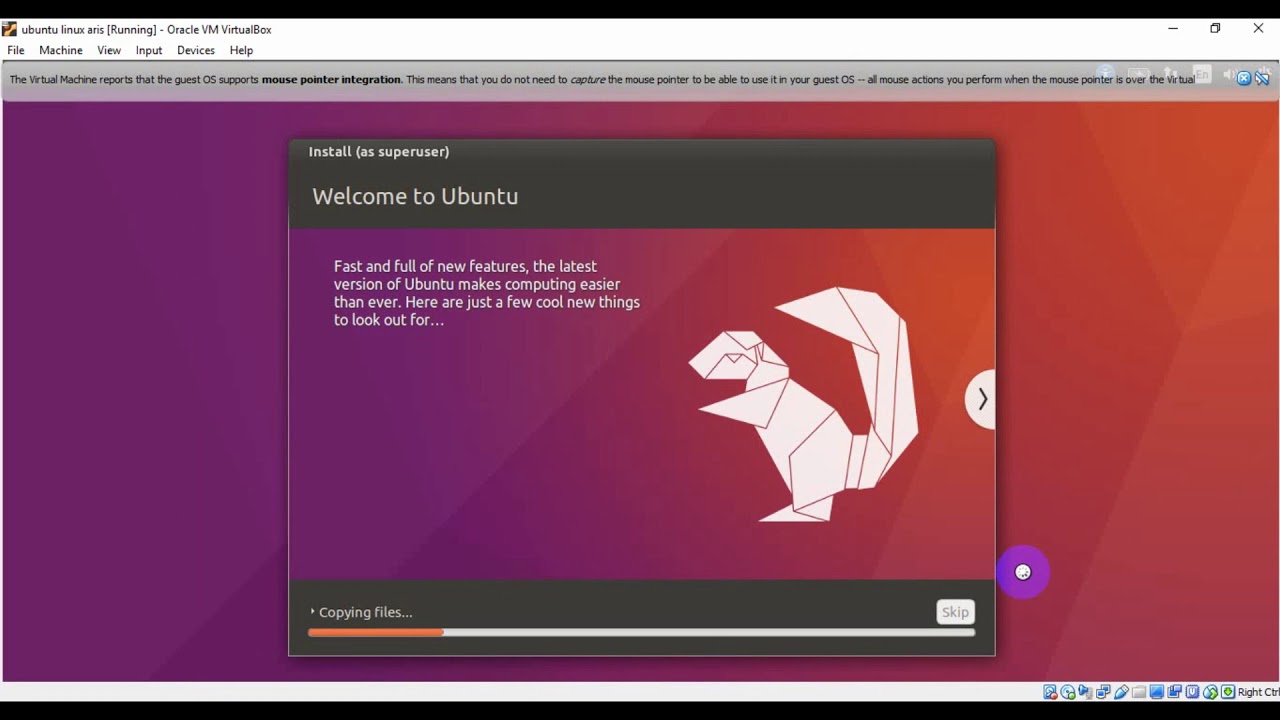Click the optical disk status icon
This screenshot has width=1280, height=720.
click(1068, 692)
